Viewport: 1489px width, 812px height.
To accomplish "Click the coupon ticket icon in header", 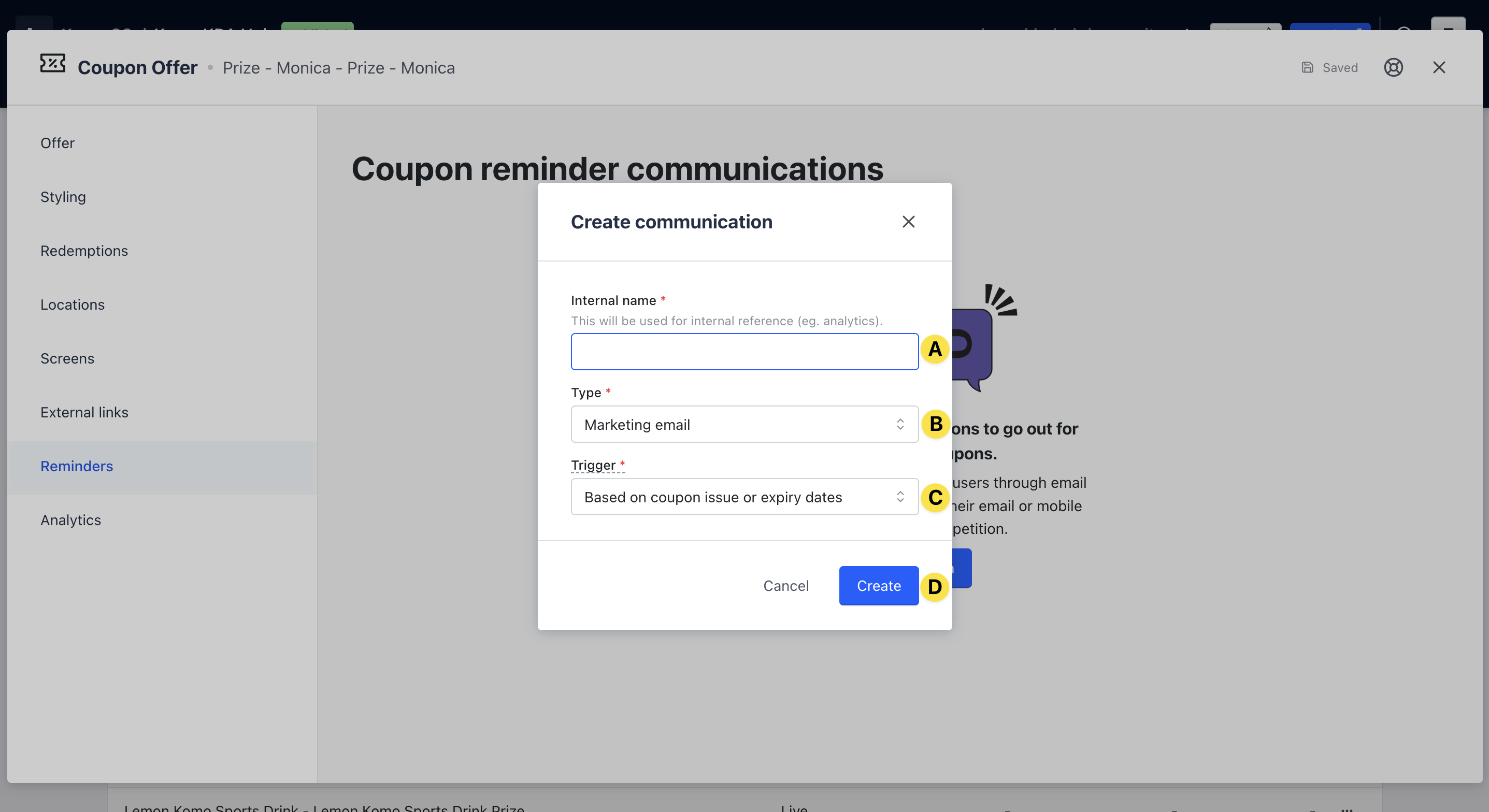I will [53, 64].
